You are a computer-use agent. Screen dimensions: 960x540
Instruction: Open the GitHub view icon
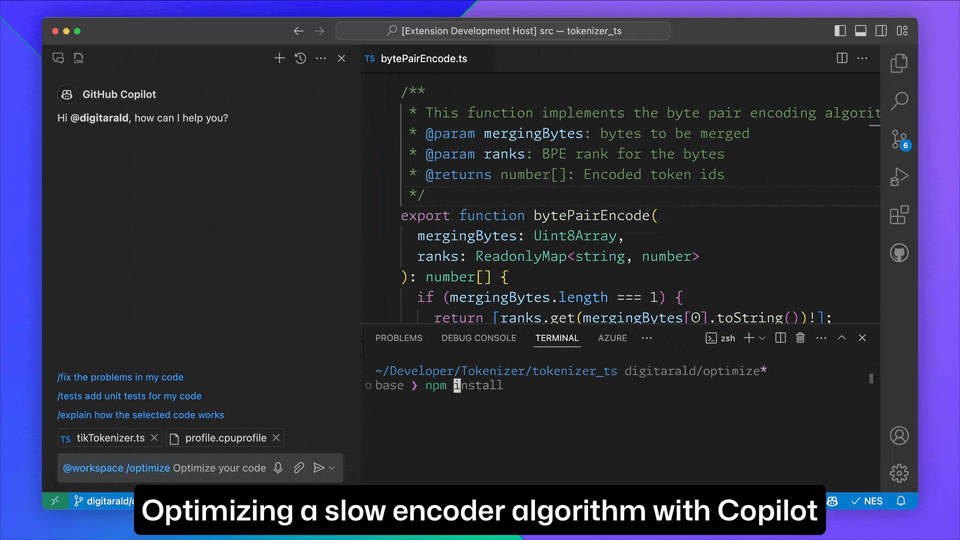click(899, 253)
